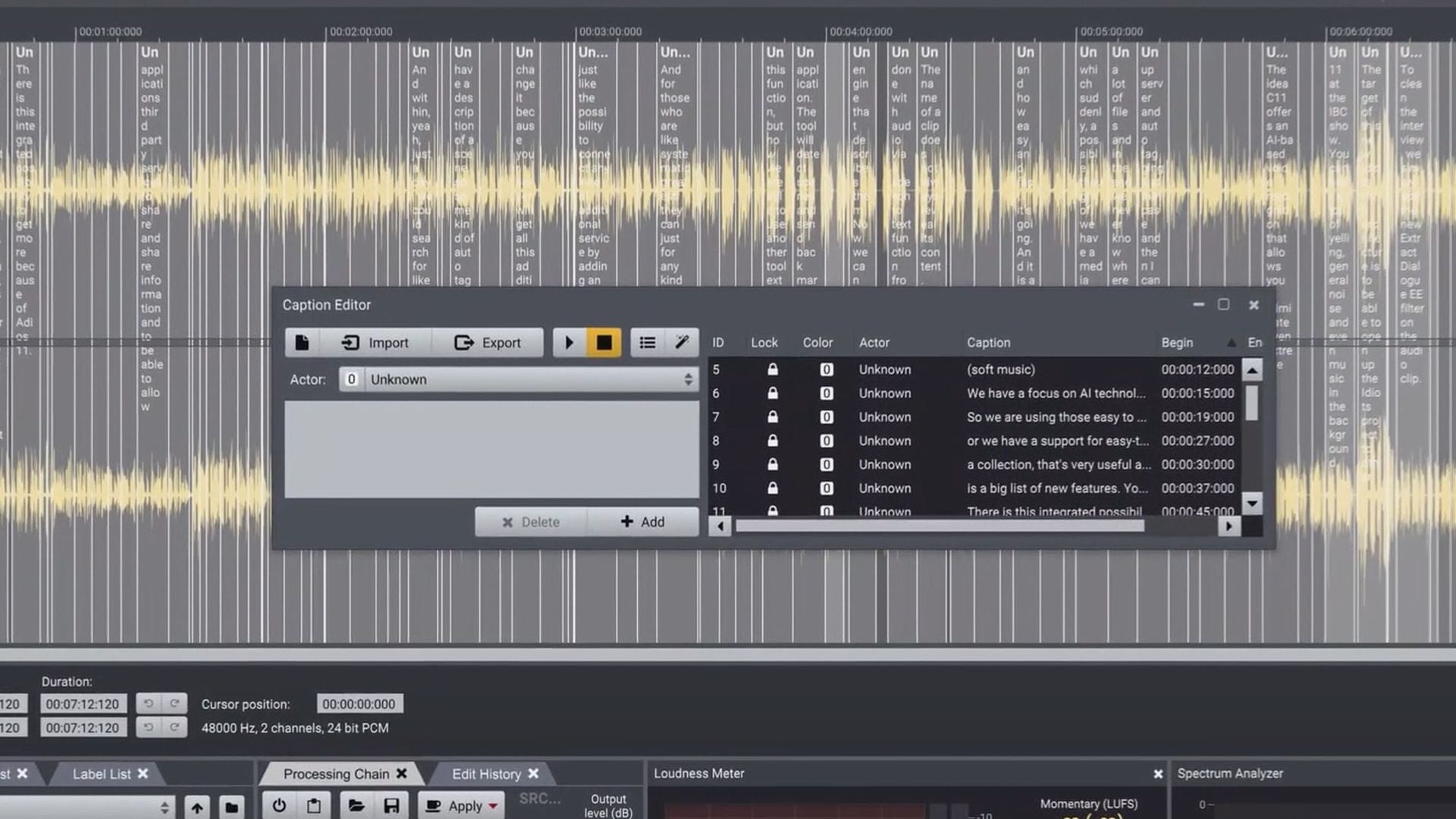This screenshot has width=1456, height=819.
Task: Toggle the lock on caption row 10
Action: 772,488
